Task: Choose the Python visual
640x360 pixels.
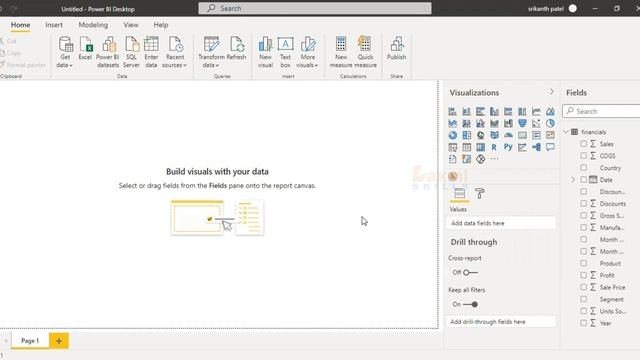Action: [x=508, y=147]
